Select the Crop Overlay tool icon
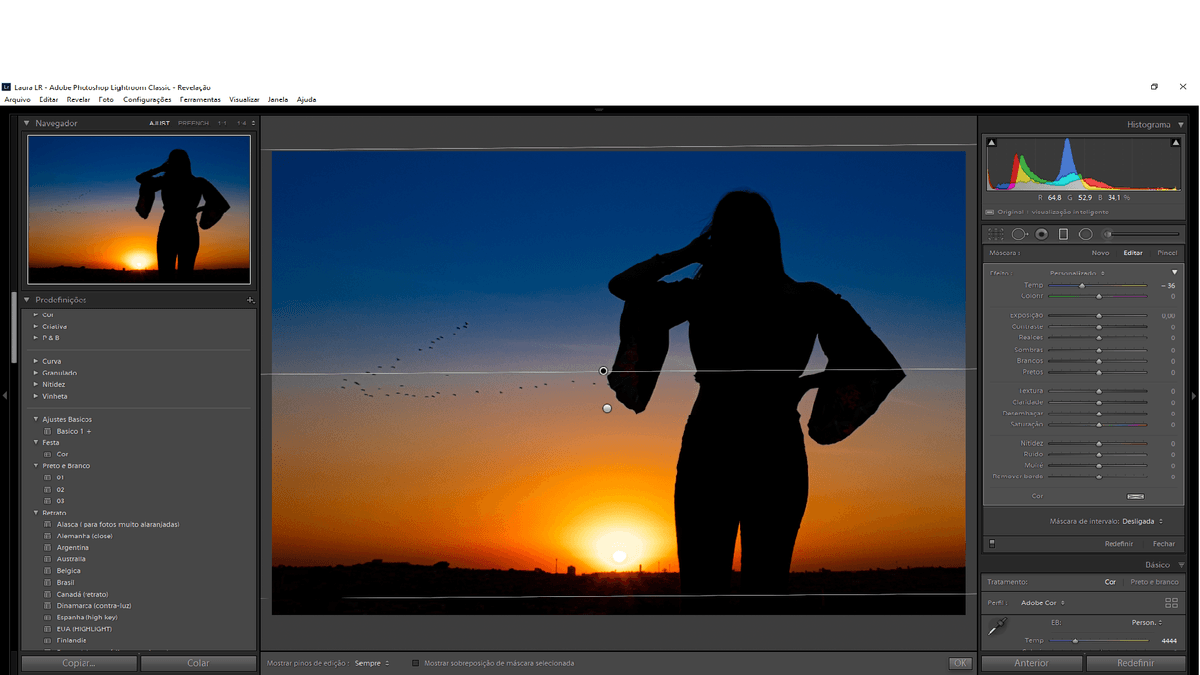This screenshot has height=675, width=1200. click(996, 234)
